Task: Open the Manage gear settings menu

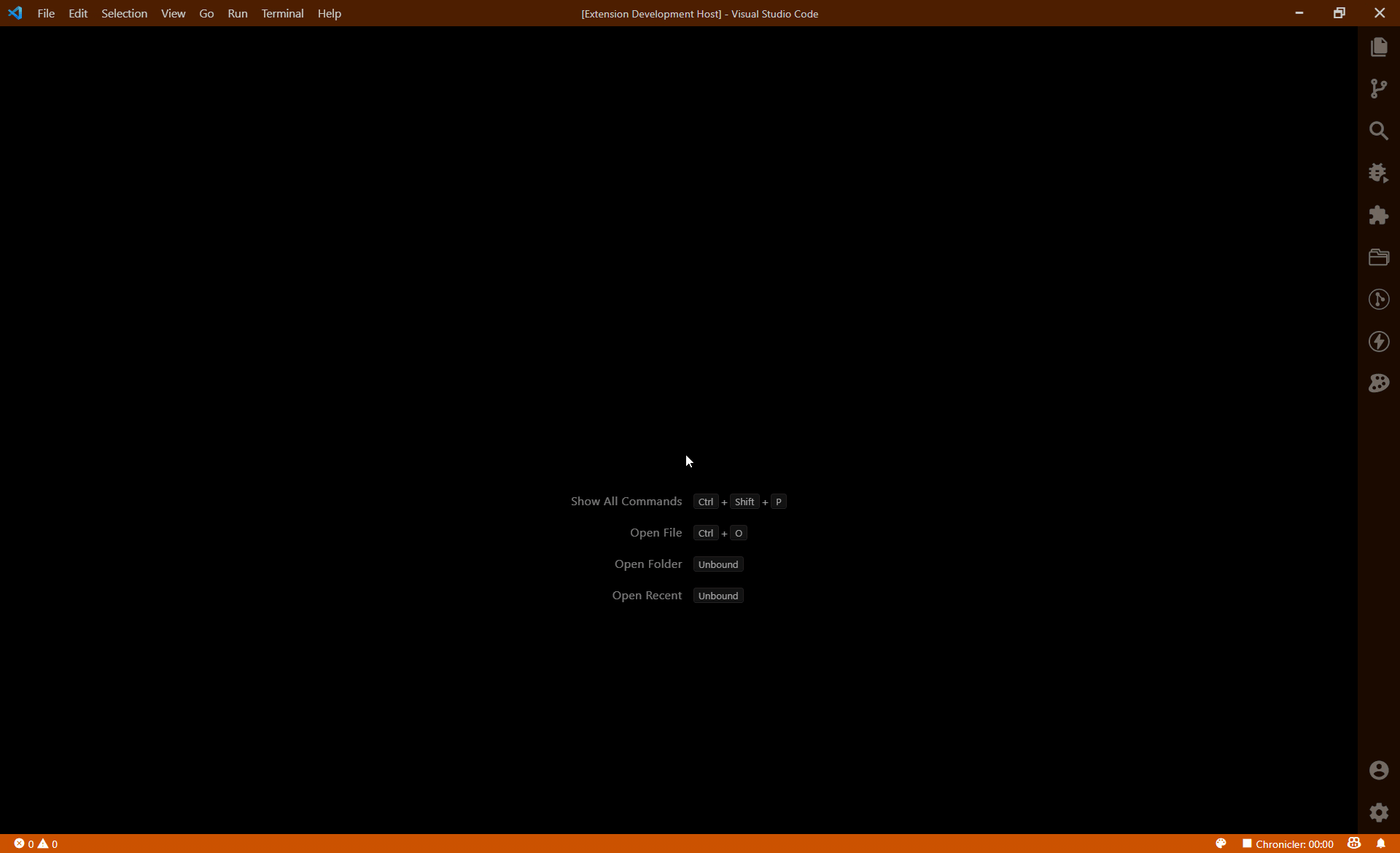Action: 1378,812
